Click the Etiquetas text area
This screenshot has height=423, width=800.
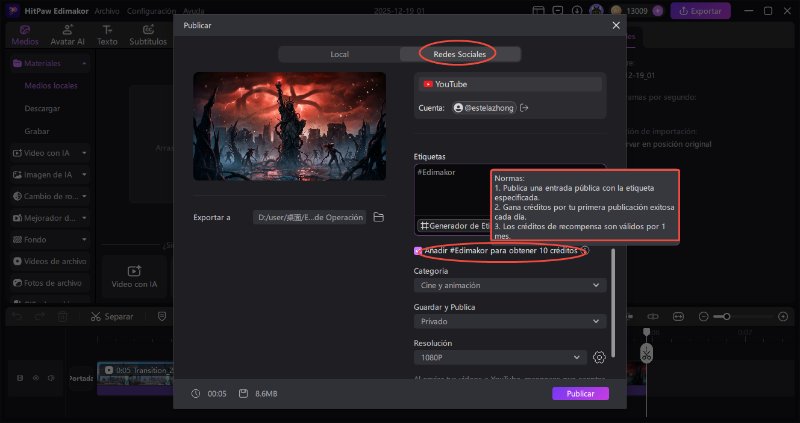(454, 191)
